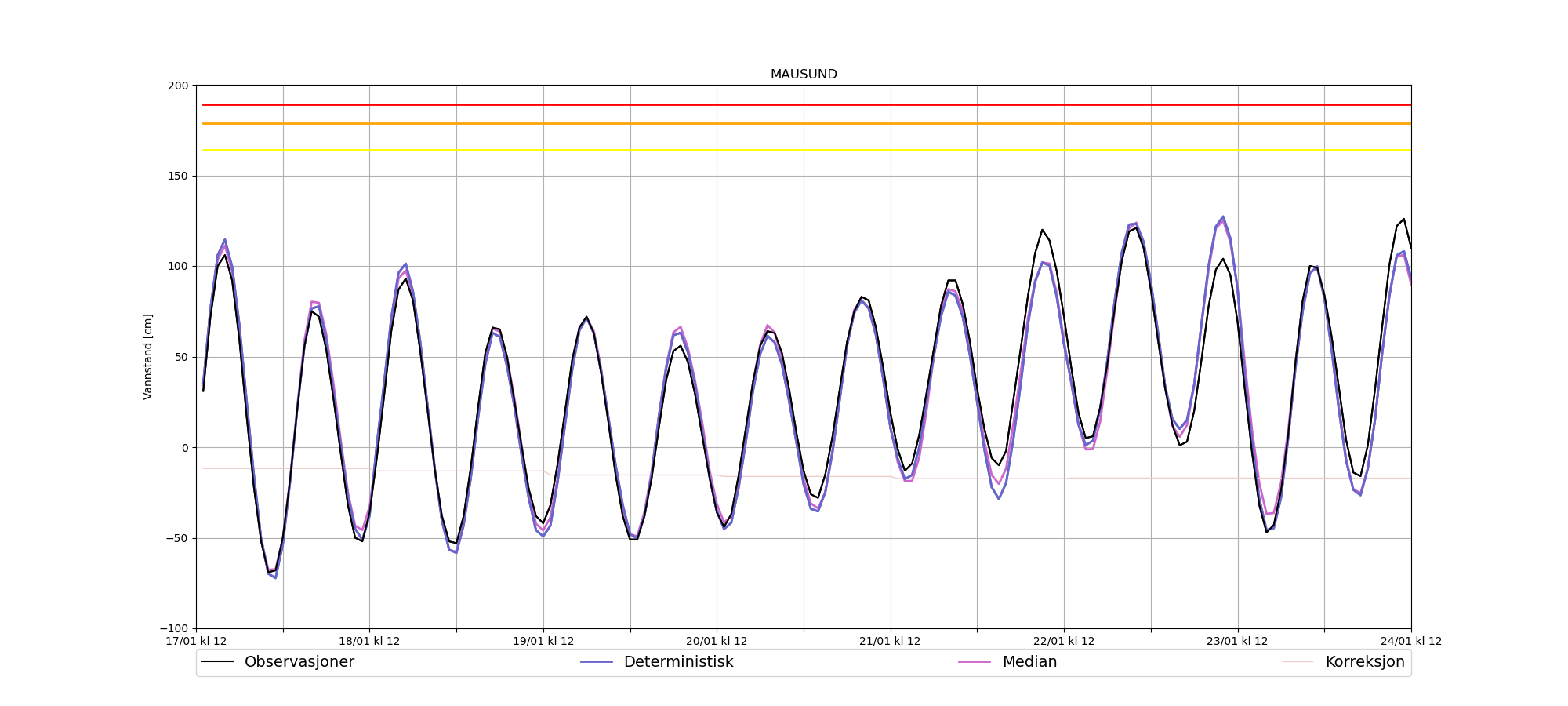1568x706 pixels.
Task: Click the 21/01 kl 12 axis tick label
Action: [x=891, y=641]
